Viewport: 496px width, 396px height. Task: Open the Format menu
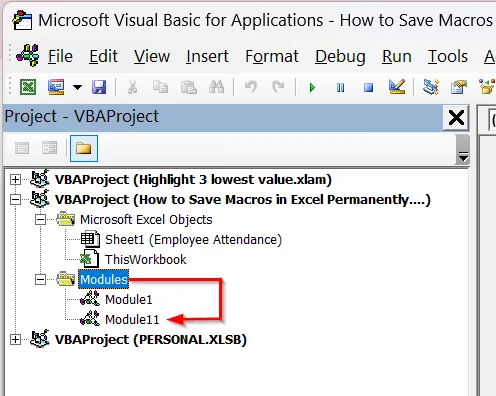(x=272, y=56)
